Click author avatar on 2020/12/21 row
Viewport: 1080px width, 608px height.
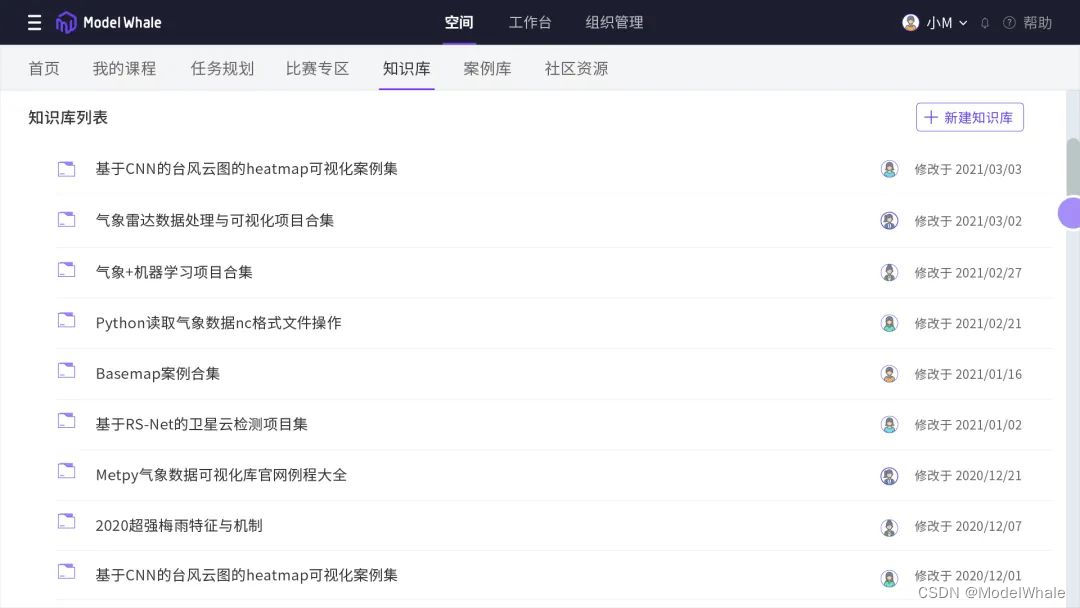(889, 476)
